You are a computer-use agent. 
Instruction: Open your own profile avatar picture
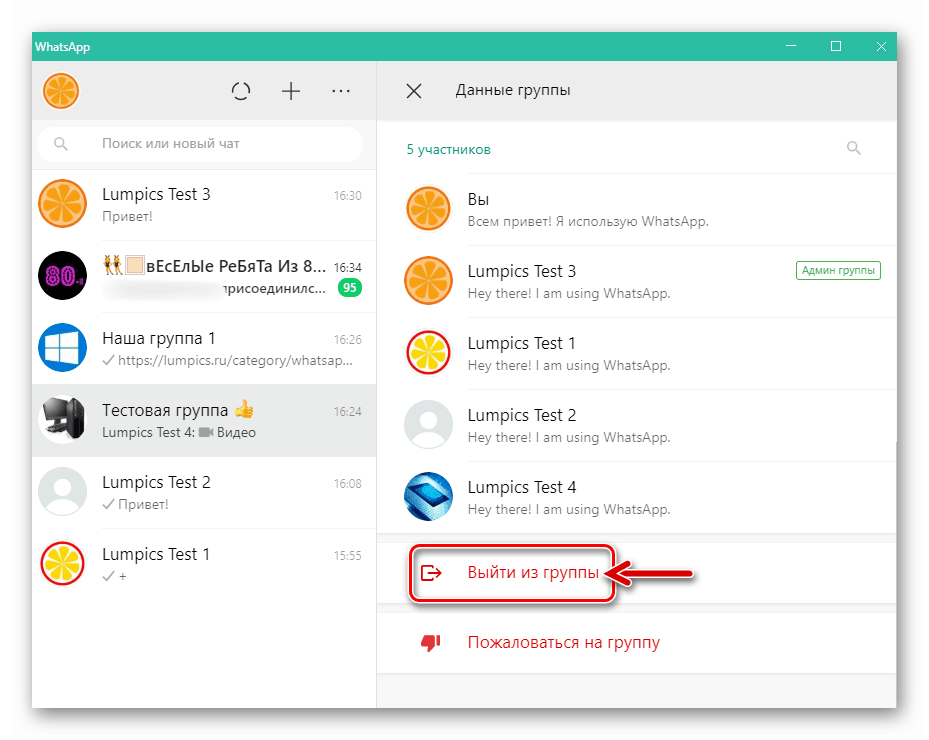pos(60,90)
